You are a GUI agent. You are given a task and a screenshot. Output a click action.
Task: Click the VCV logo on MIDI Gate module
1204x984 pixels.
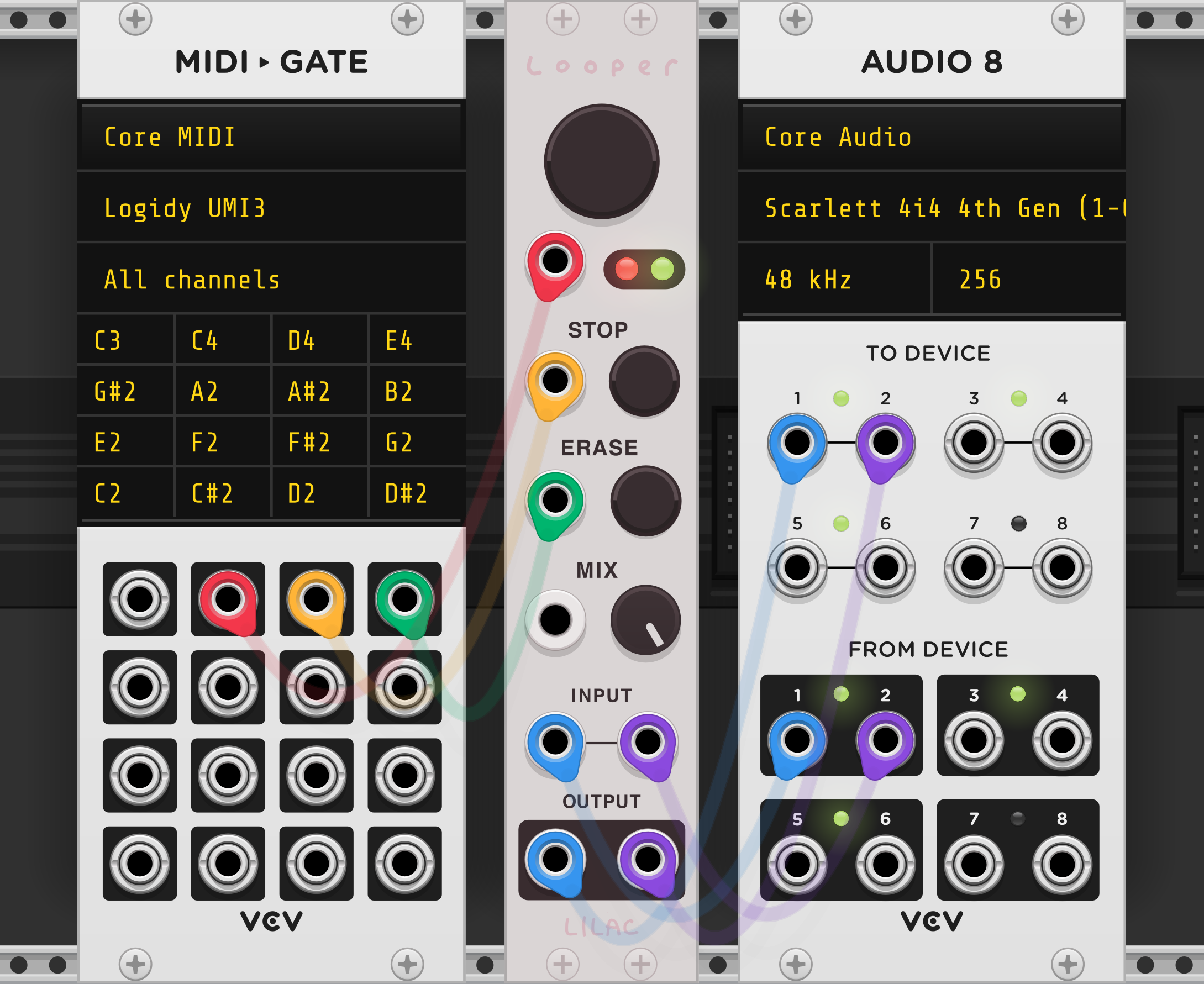pos(271,921)
